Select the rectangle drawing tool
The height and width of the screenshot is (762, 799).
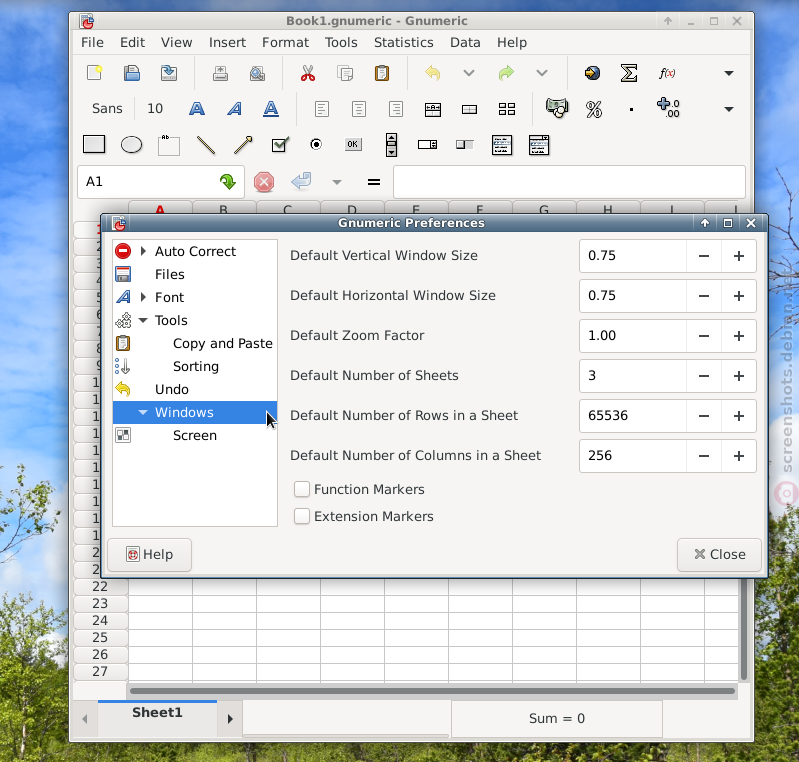94,144
